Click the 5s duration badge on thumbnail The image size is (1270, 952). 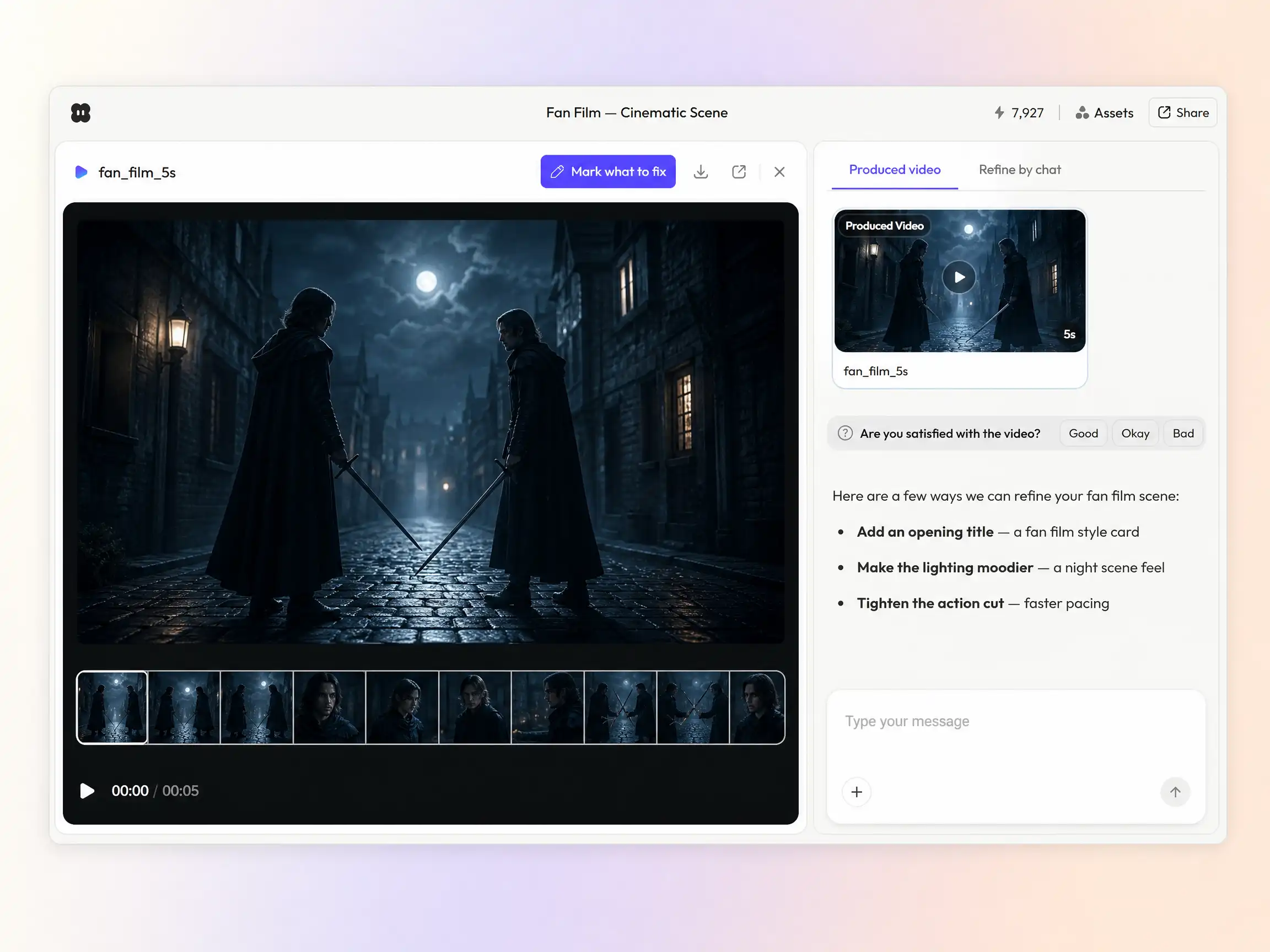click(1069, 334)
